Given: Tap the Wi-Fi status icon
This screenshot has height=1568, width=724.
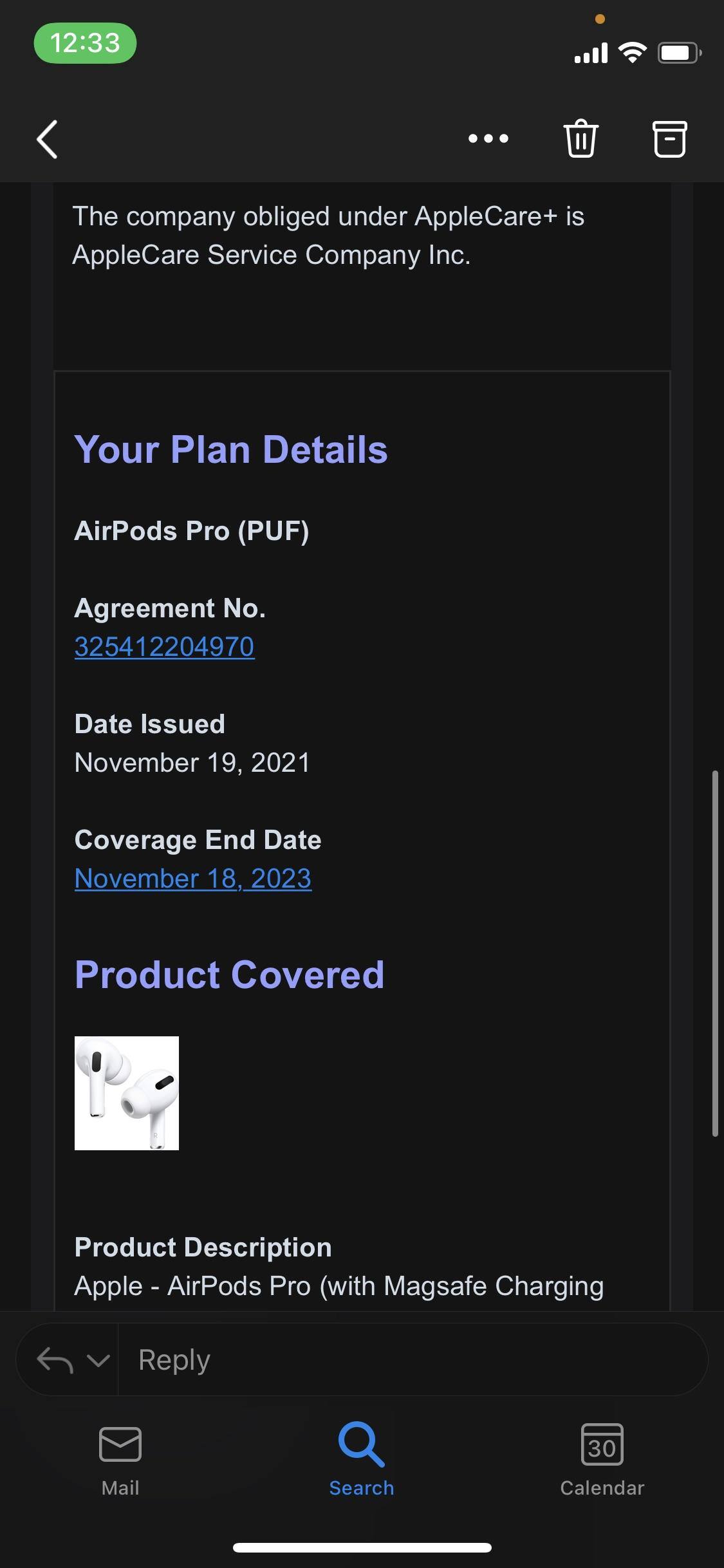Looking at the screenshot, I should point(632,53).
